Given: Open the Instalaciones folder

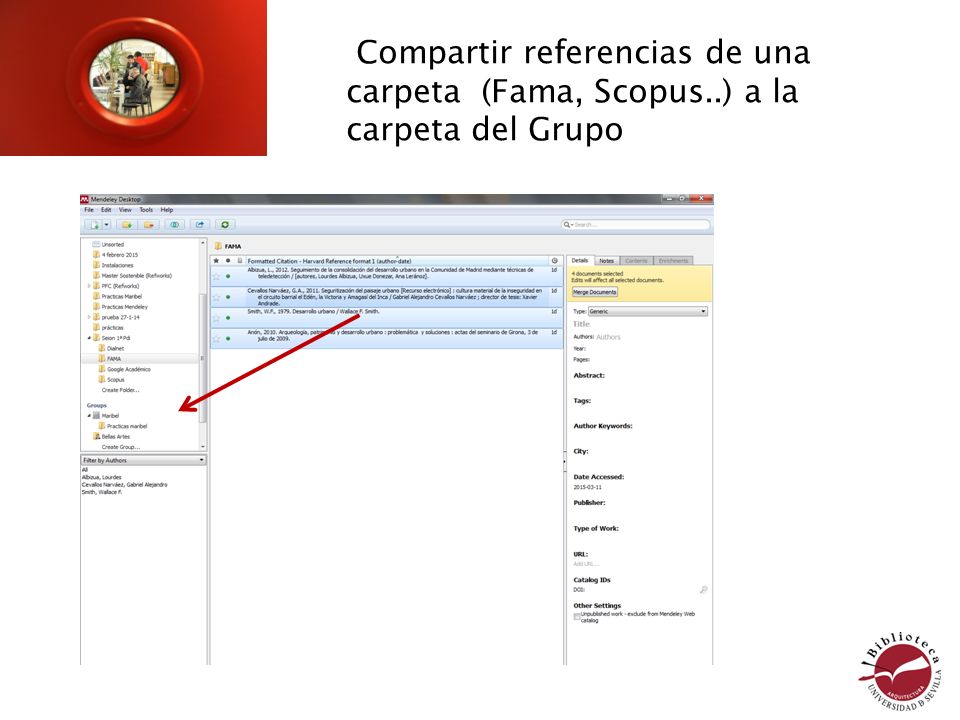Looking at the screenshot, I should (x=117, y=266).
